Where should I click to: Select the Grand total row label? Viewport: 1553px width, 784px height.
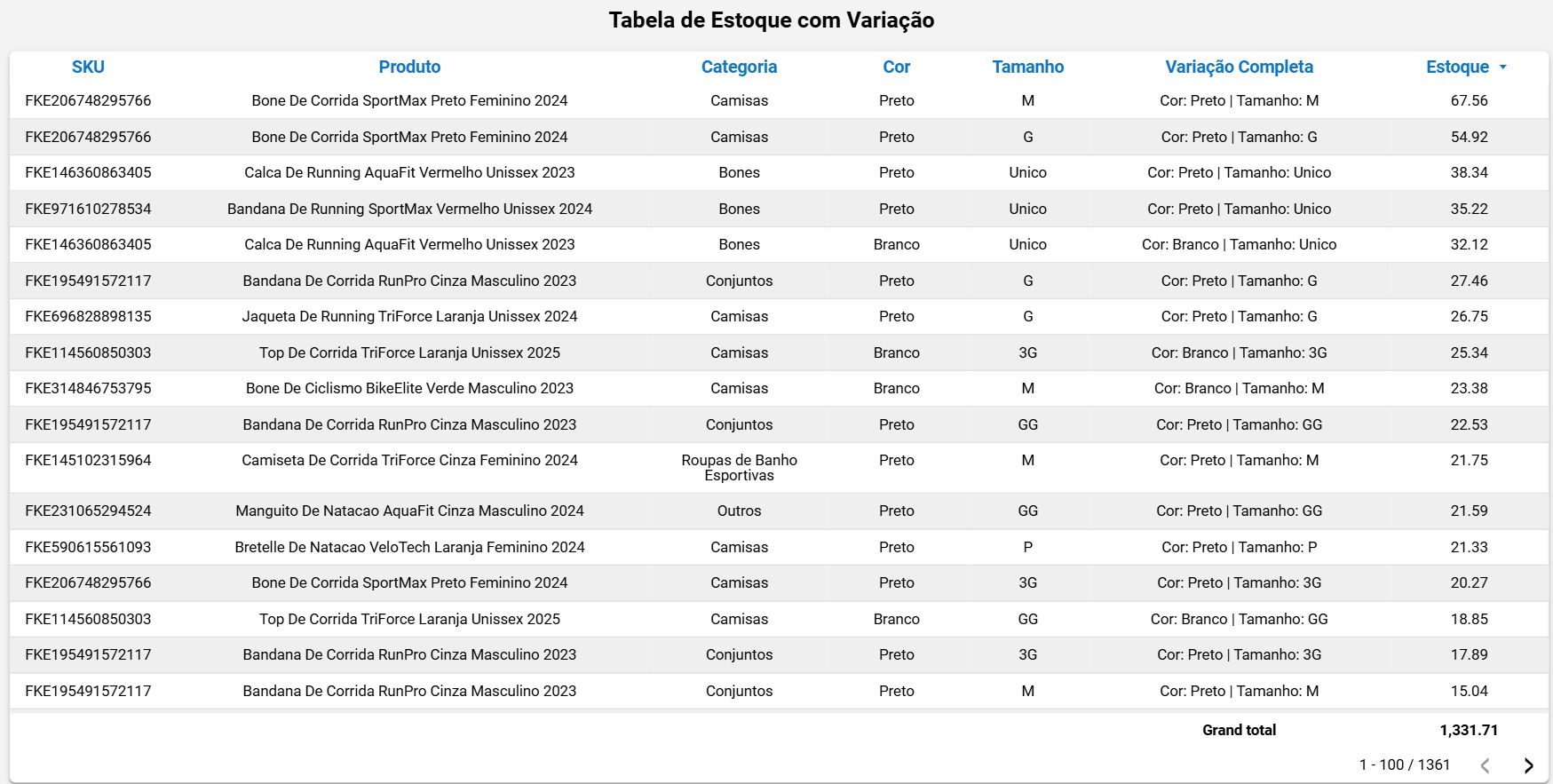[x=1239, y=730]
